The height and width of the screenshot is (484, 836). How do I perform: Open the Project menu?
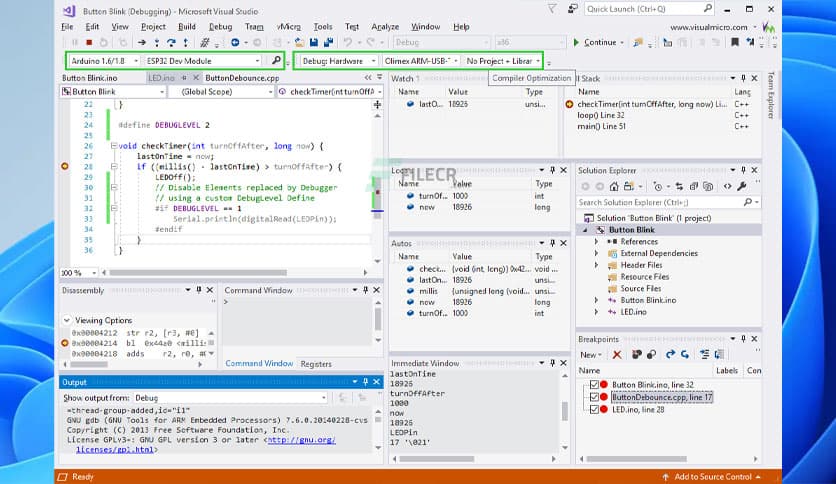(153, 27)
